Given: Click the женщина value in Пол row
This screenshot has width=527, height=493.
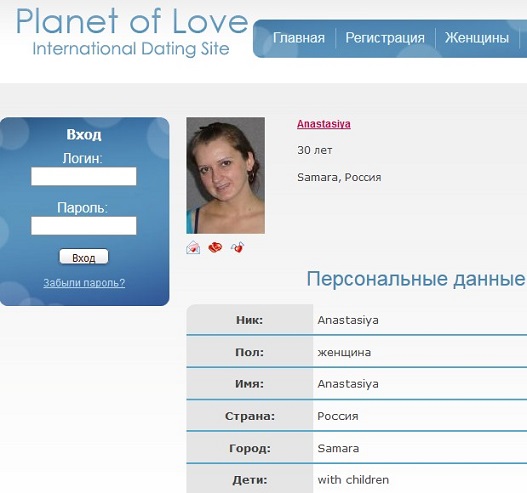Looking at the screenshot, I should pos(344,352).
